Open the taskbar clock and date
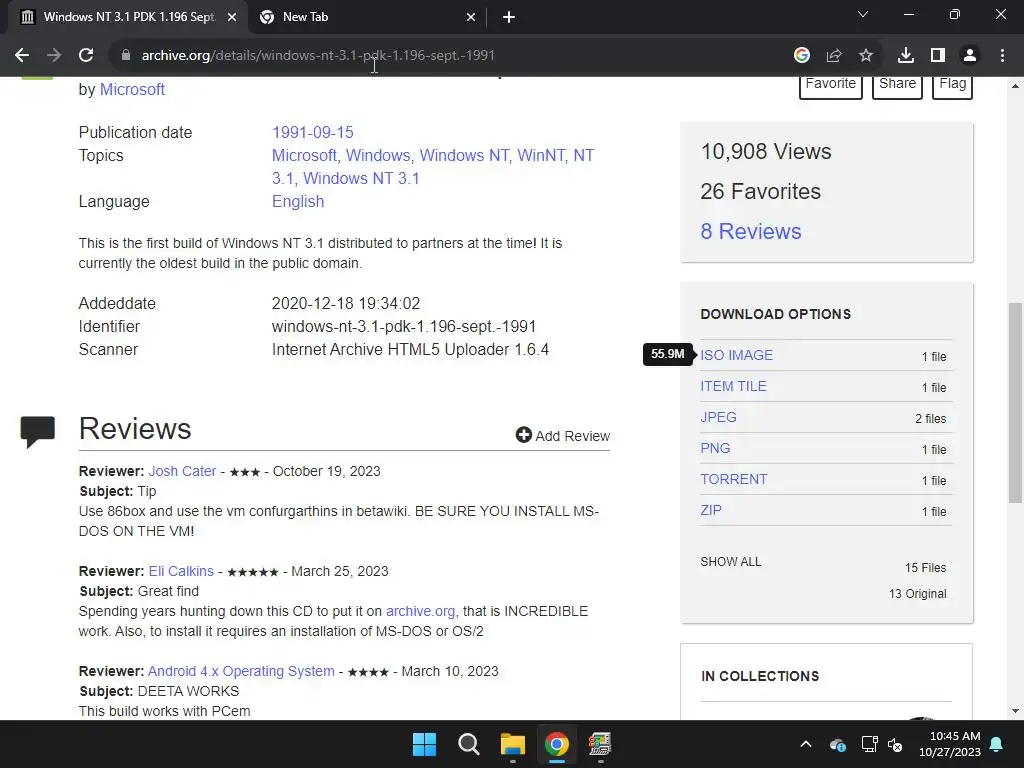This screenshot has height=768, width=1024. click(x=950, y=744)
